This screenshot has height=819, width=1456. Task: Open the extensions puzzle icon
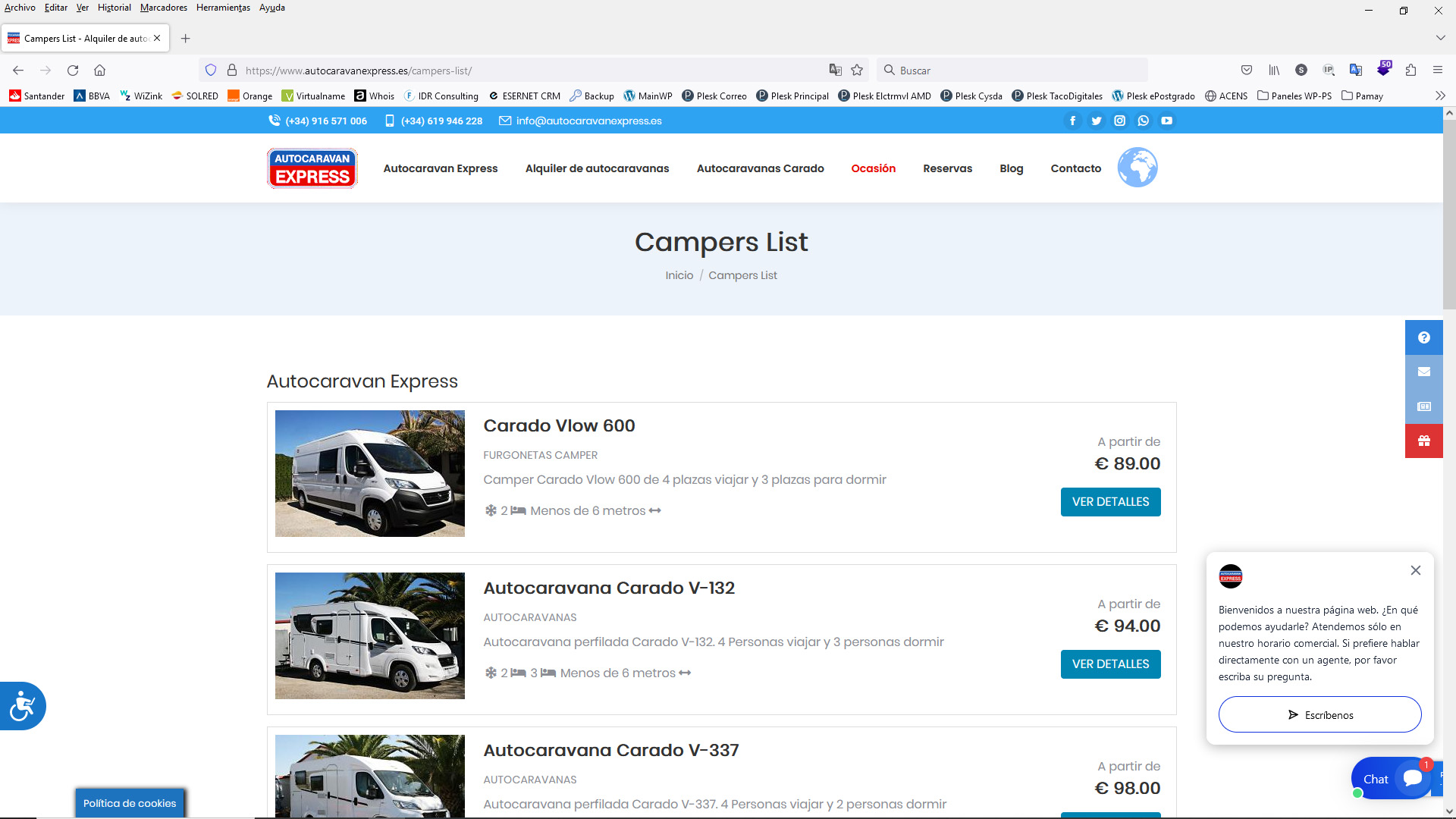[1410, 70]
